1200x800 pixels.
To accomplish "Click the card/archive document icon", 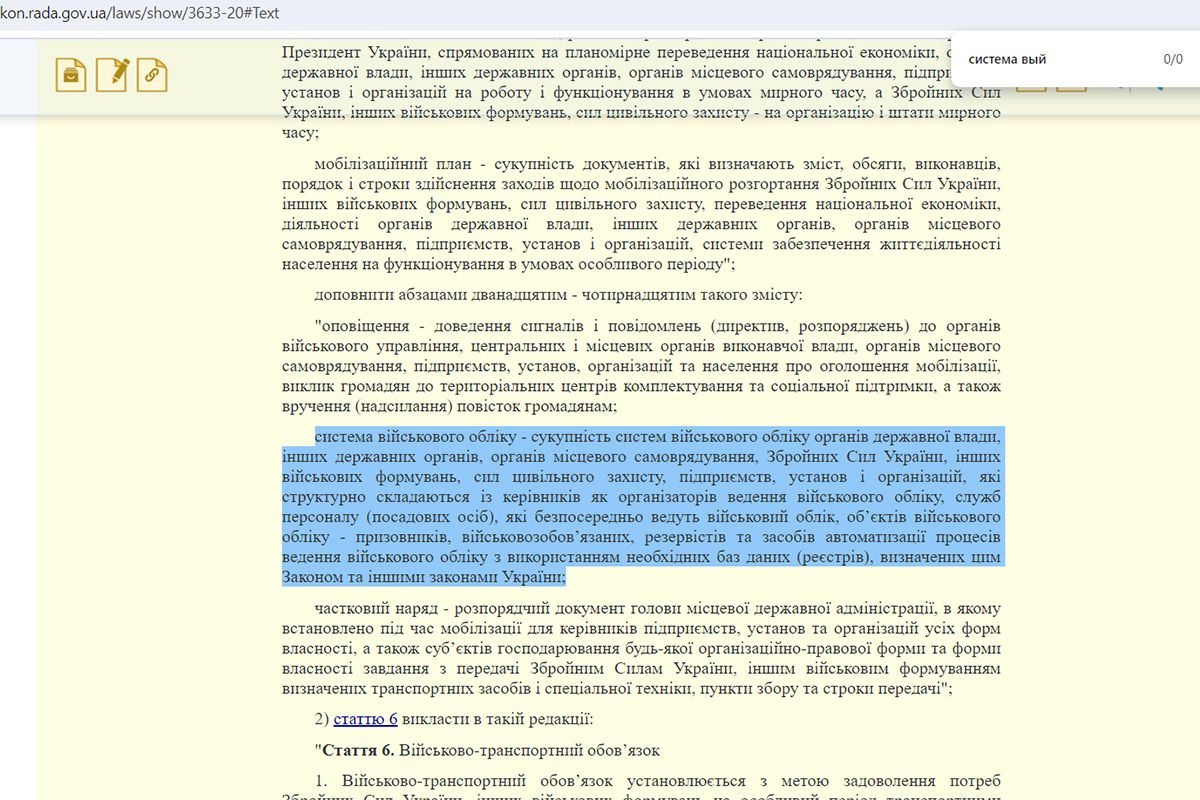I will point(71,75).
